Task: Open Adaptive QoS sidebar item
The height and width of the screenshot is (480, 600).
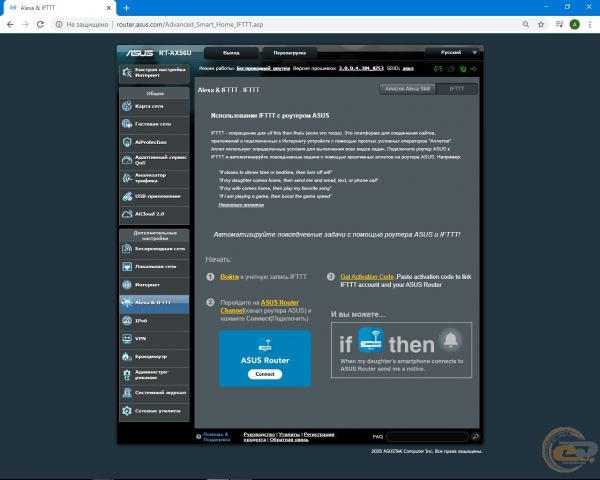Action: pyautogui.click(x=154, y=160)
